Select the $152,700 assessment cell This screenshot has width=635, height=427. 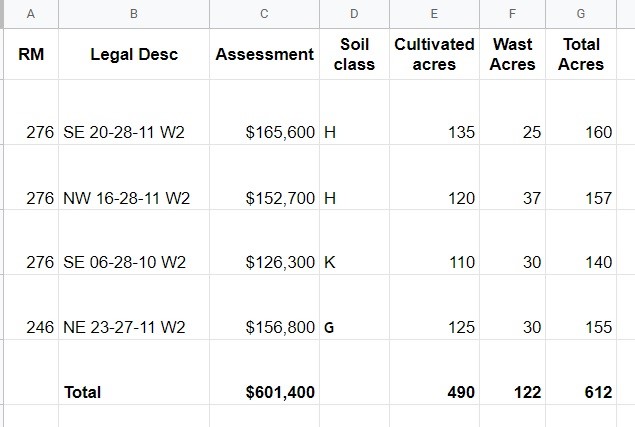(x=264, y=177)
